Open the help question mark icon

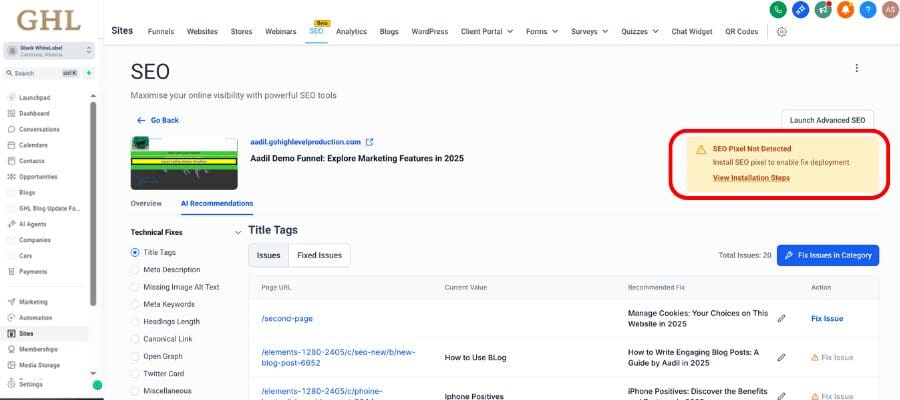pyautogui.click(x=867, y=9)
